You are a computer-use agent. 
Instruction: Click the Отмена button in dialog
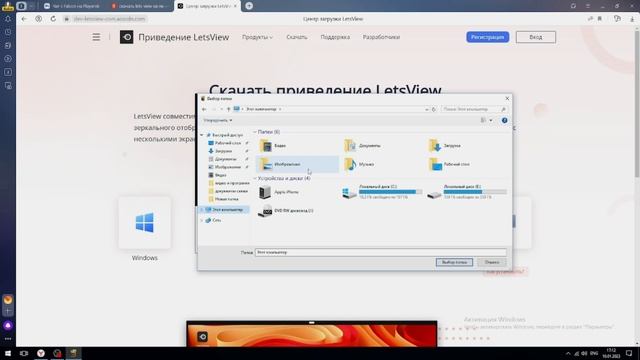pyautogui.click(x=492, y=262)
